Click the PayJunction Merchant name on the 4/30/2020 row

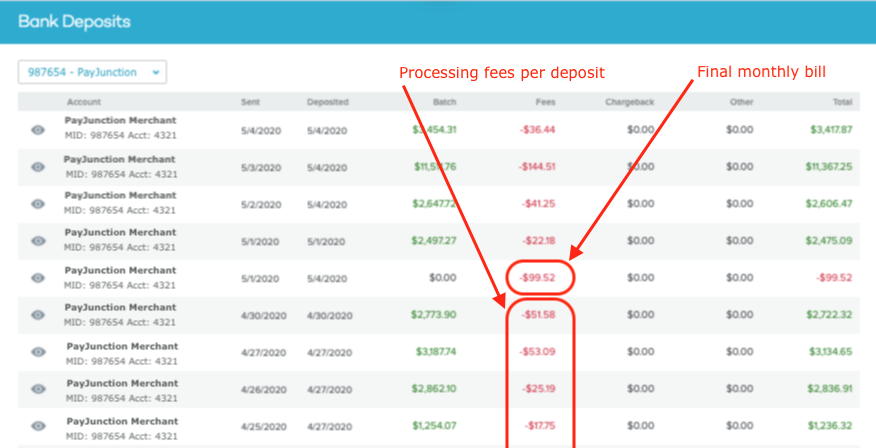pyautogui.click(x=120, y=308)
